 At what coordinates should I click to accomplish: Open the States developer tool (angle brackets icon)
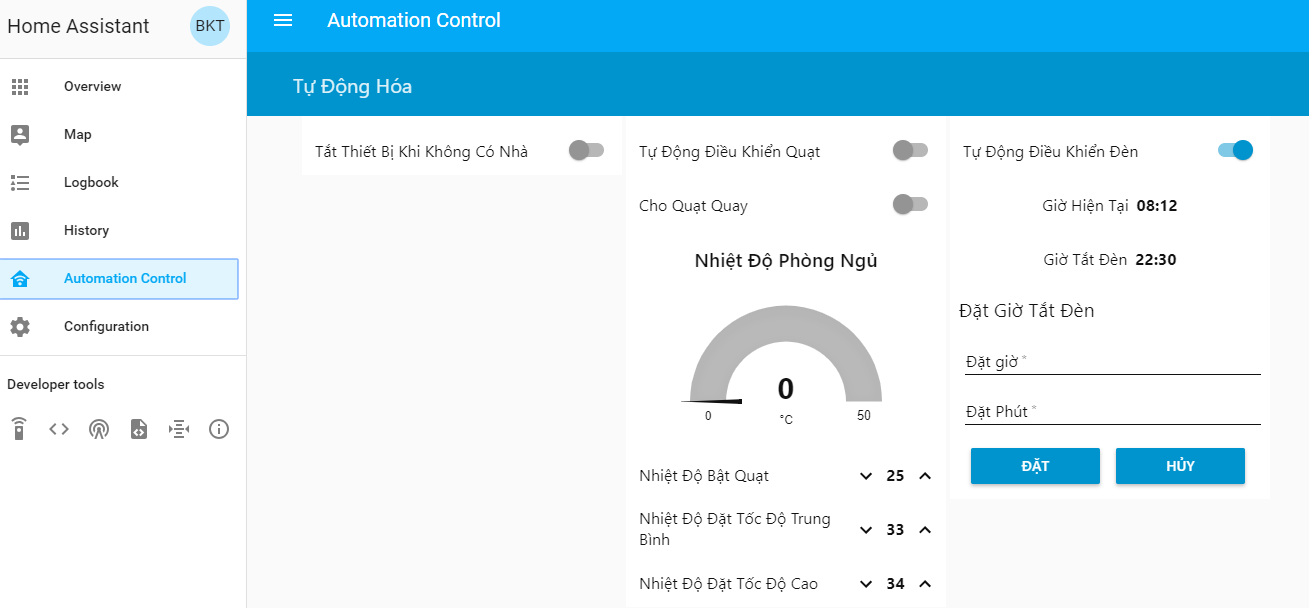(x=59, y=429)
